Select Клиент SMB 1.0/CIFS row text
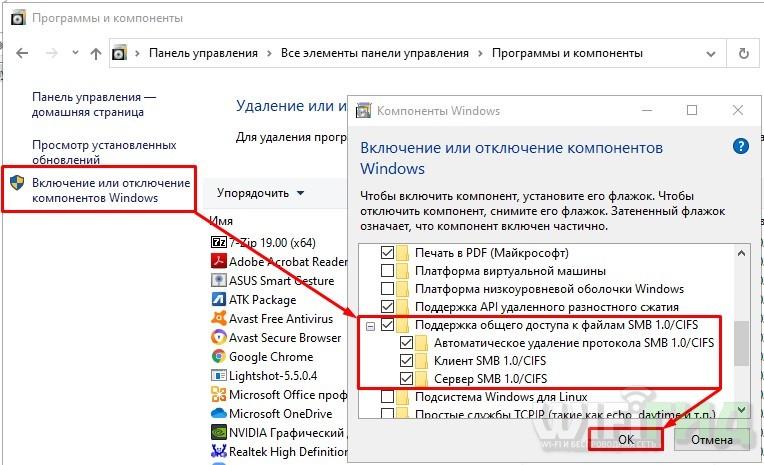The image size is (764, 465). tap(490, 361)
